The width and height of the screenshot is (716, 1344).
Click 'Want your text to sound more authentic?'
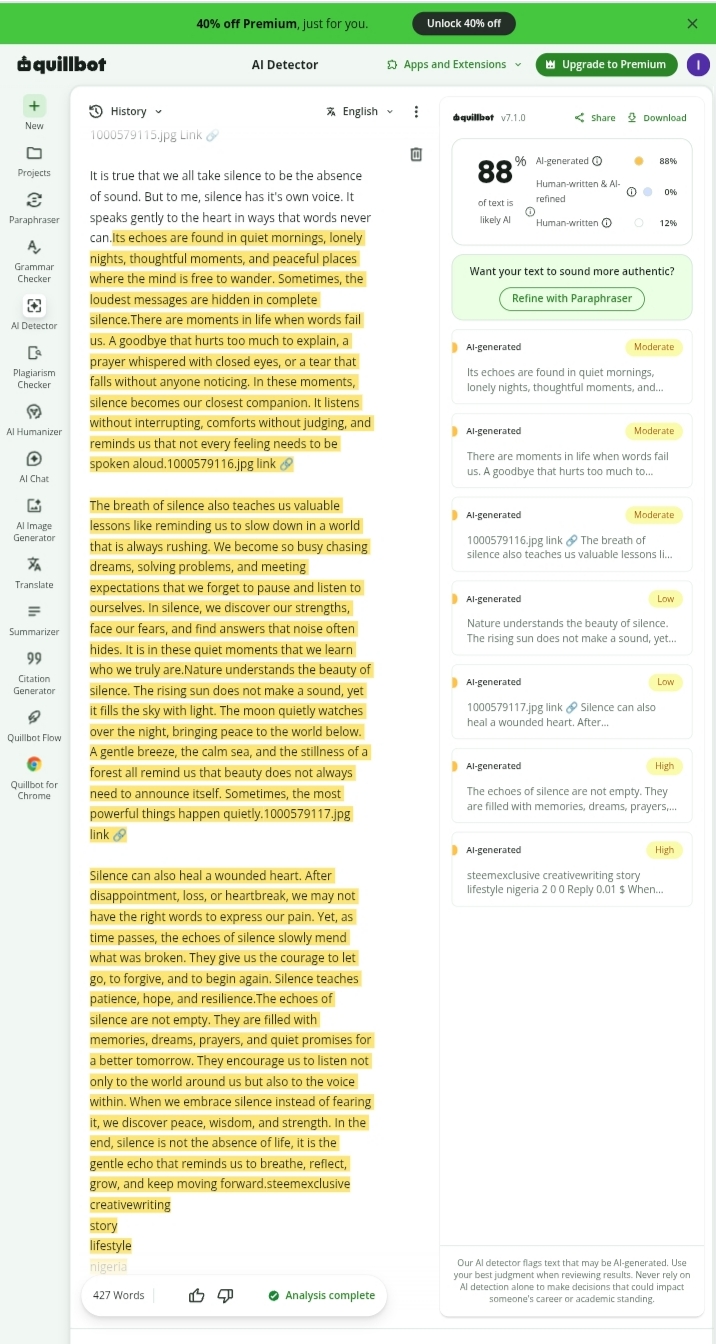pos(572,271)
